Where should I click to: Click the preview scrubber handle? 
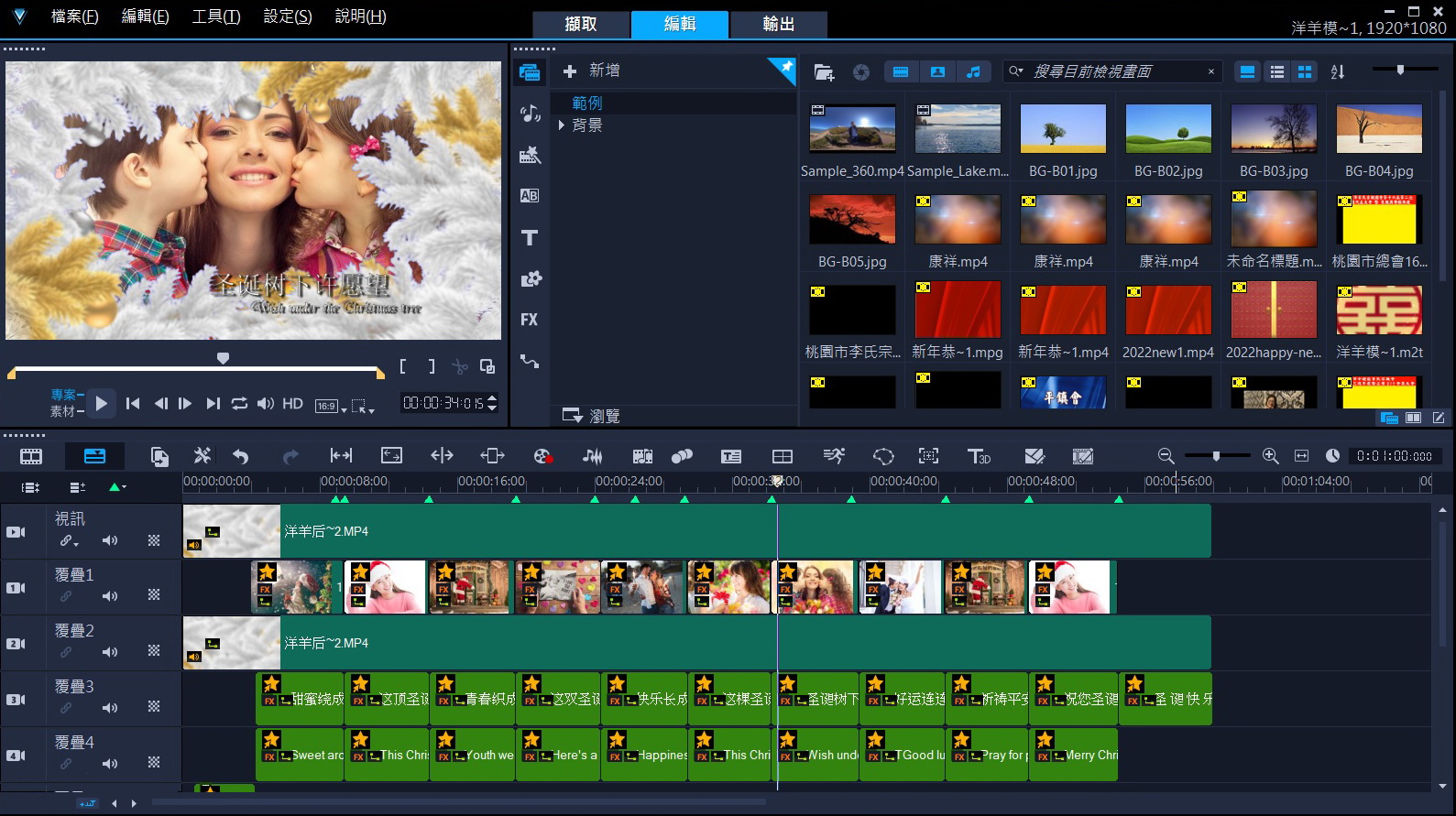click(x=223, y=358)
